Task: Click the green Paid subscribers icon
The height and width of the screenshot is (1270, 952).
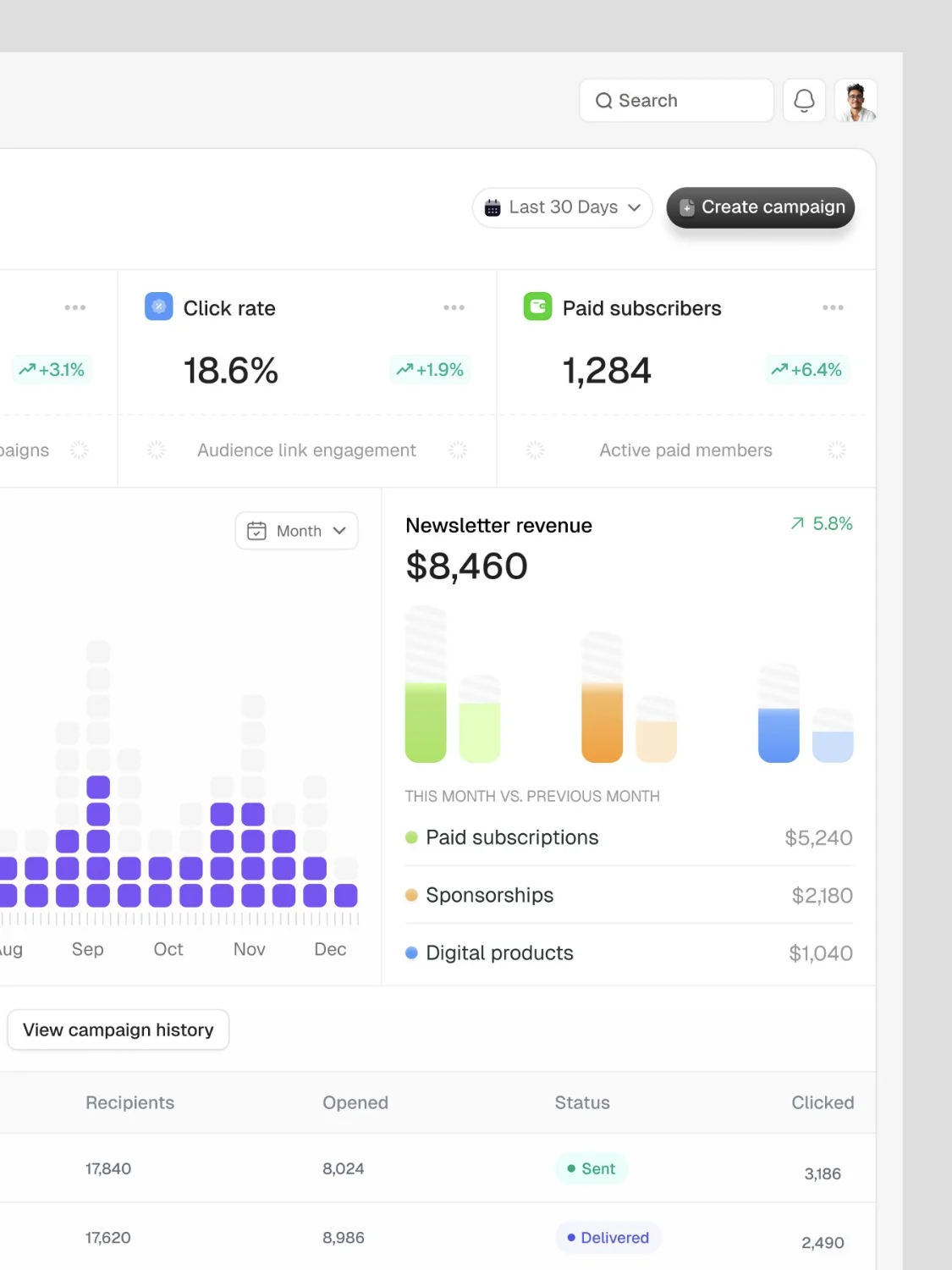Action: click(538, 306)
